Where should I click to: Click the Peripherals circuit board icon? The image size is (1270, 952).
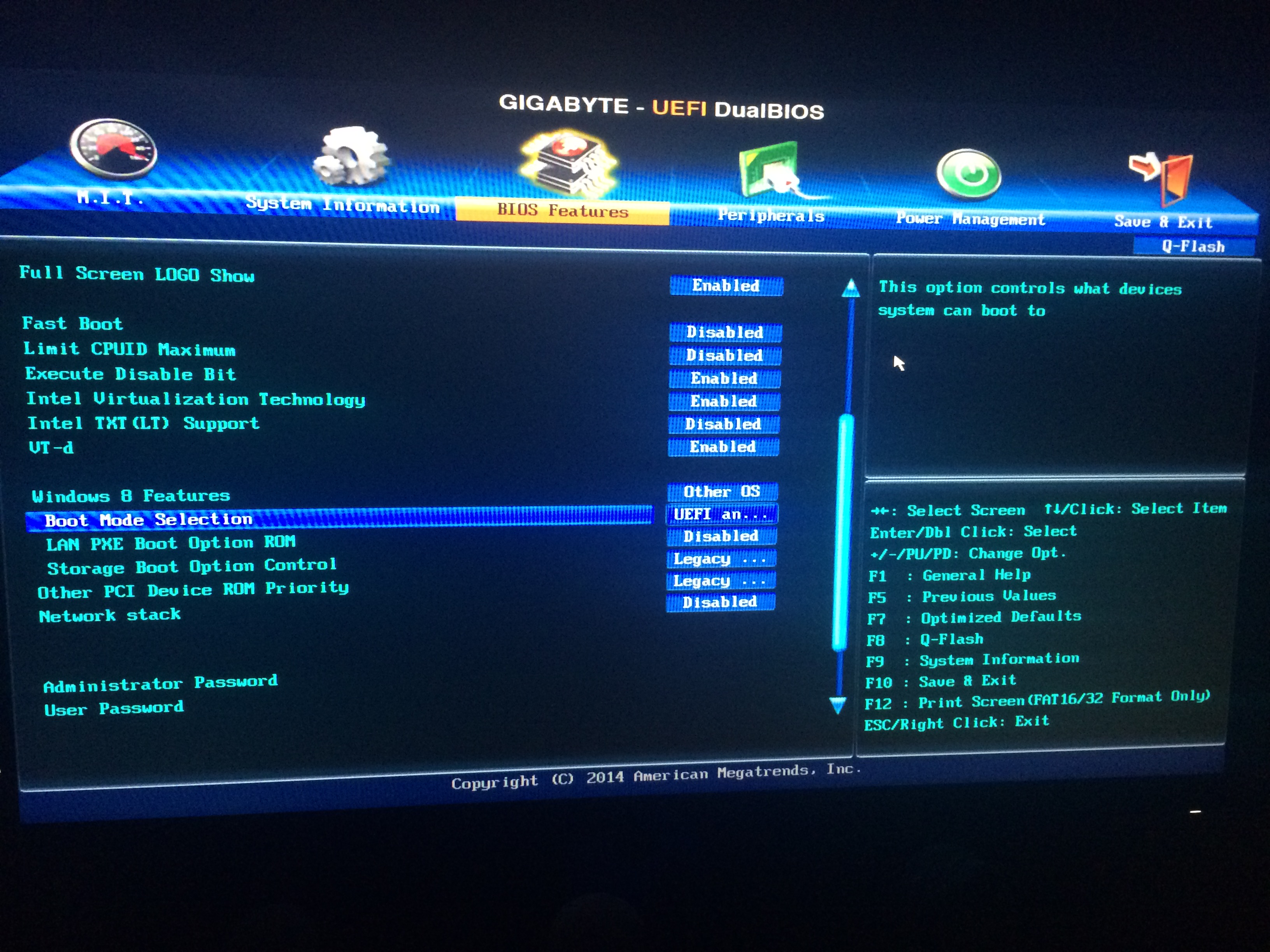tap(769, 170)
